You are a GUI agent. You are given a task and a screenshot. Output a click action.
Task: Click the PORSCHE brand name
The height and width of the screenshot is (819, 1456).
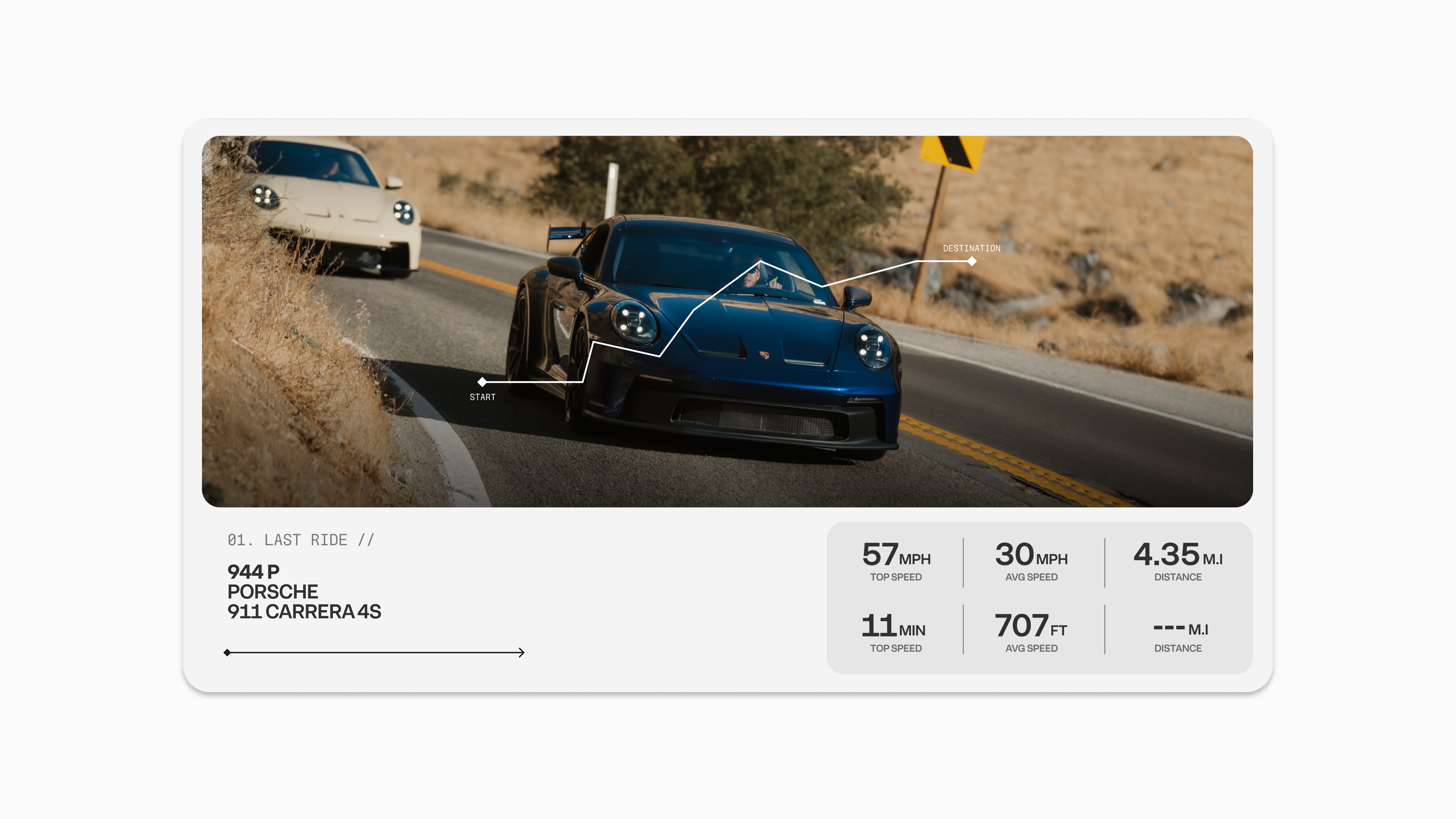tap(272, 592)
